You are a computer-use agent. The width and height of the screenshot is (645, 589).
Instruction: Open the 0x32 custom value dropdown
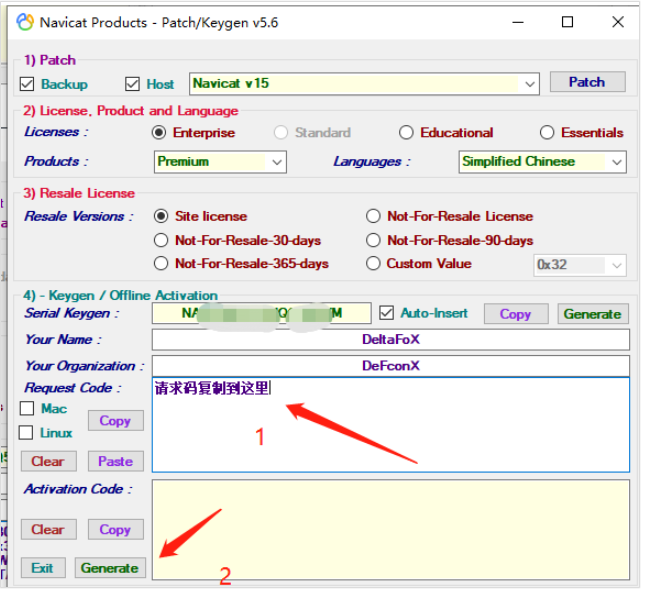click(580, 265)
